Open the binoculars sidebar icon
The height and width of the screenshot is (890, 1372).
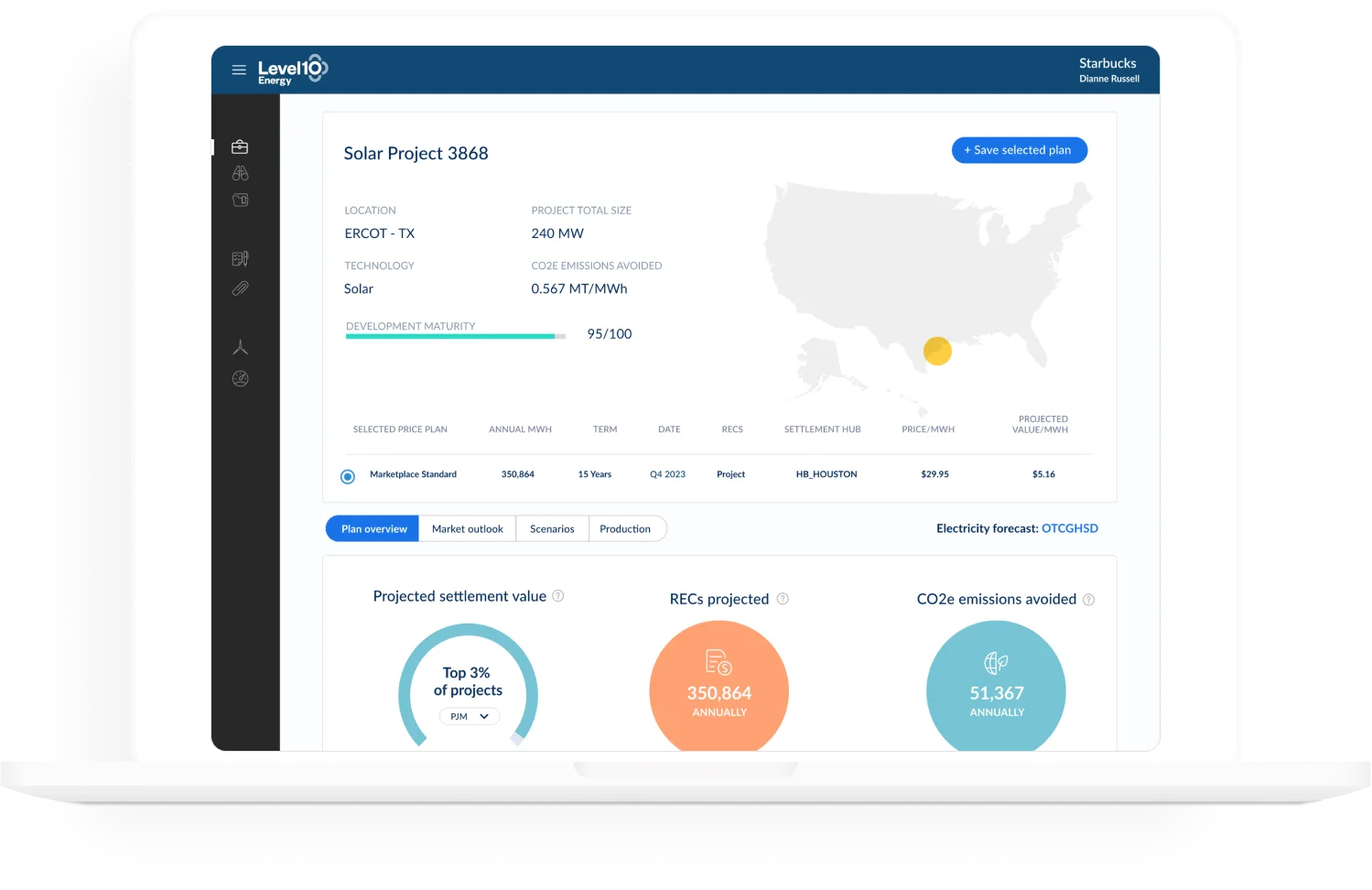tap(241, 173)
